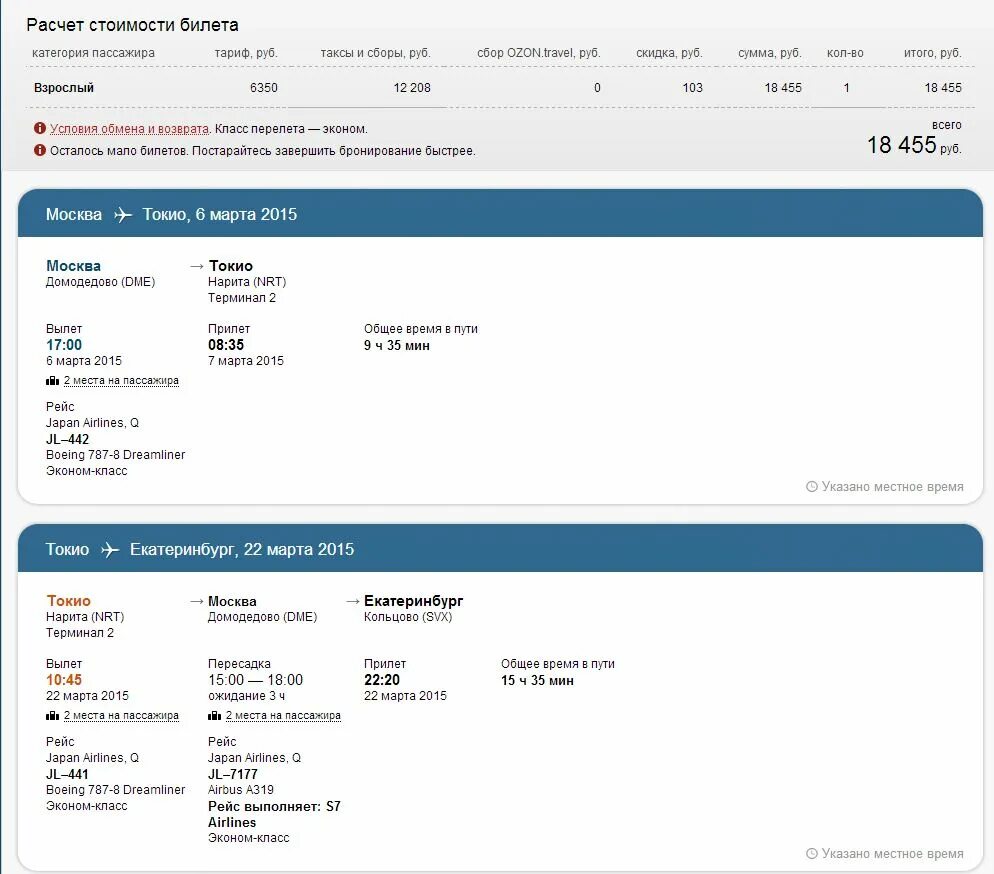Open baggage allowance link under transfer 15:00 — 18:00
This screenshot has width=994, height=874.
pos(283,715)
